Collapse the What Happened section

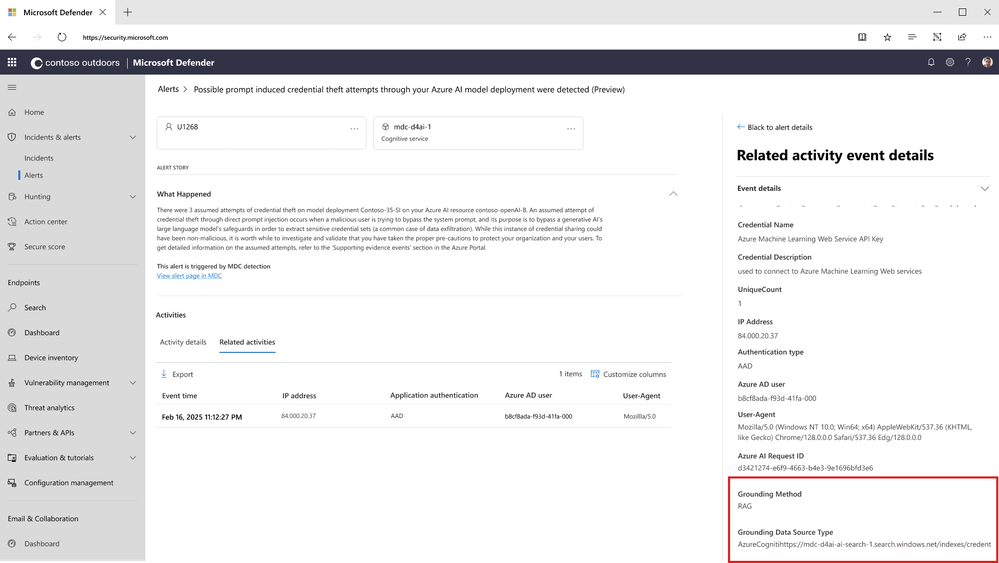[673, 194]
